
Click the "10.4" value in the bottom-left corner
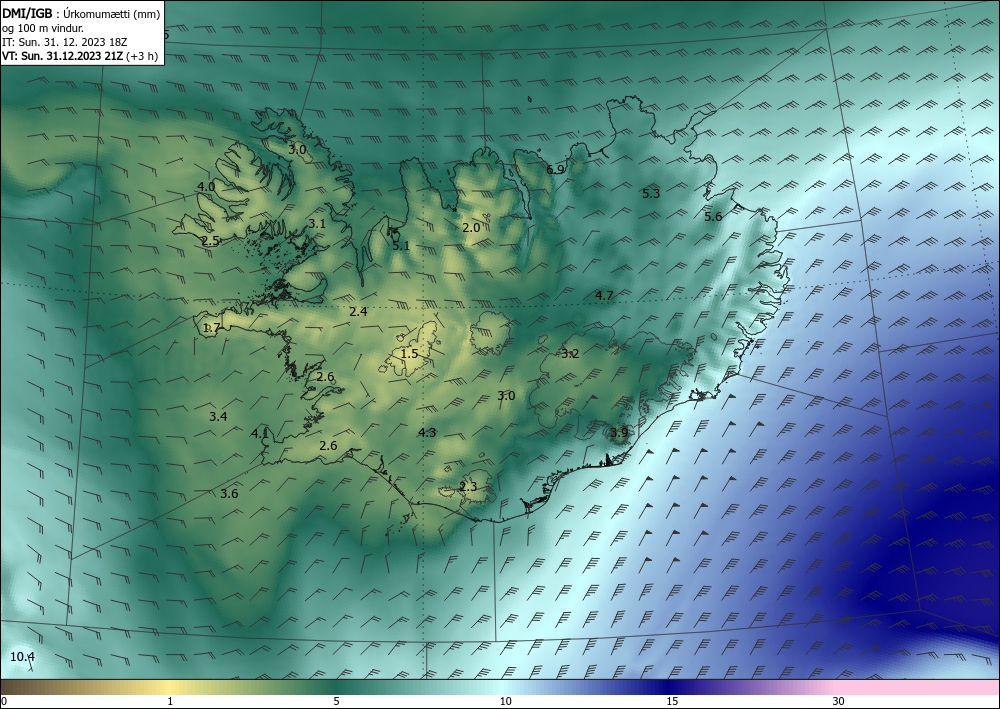pyautogui.click(x=22, y=657)
